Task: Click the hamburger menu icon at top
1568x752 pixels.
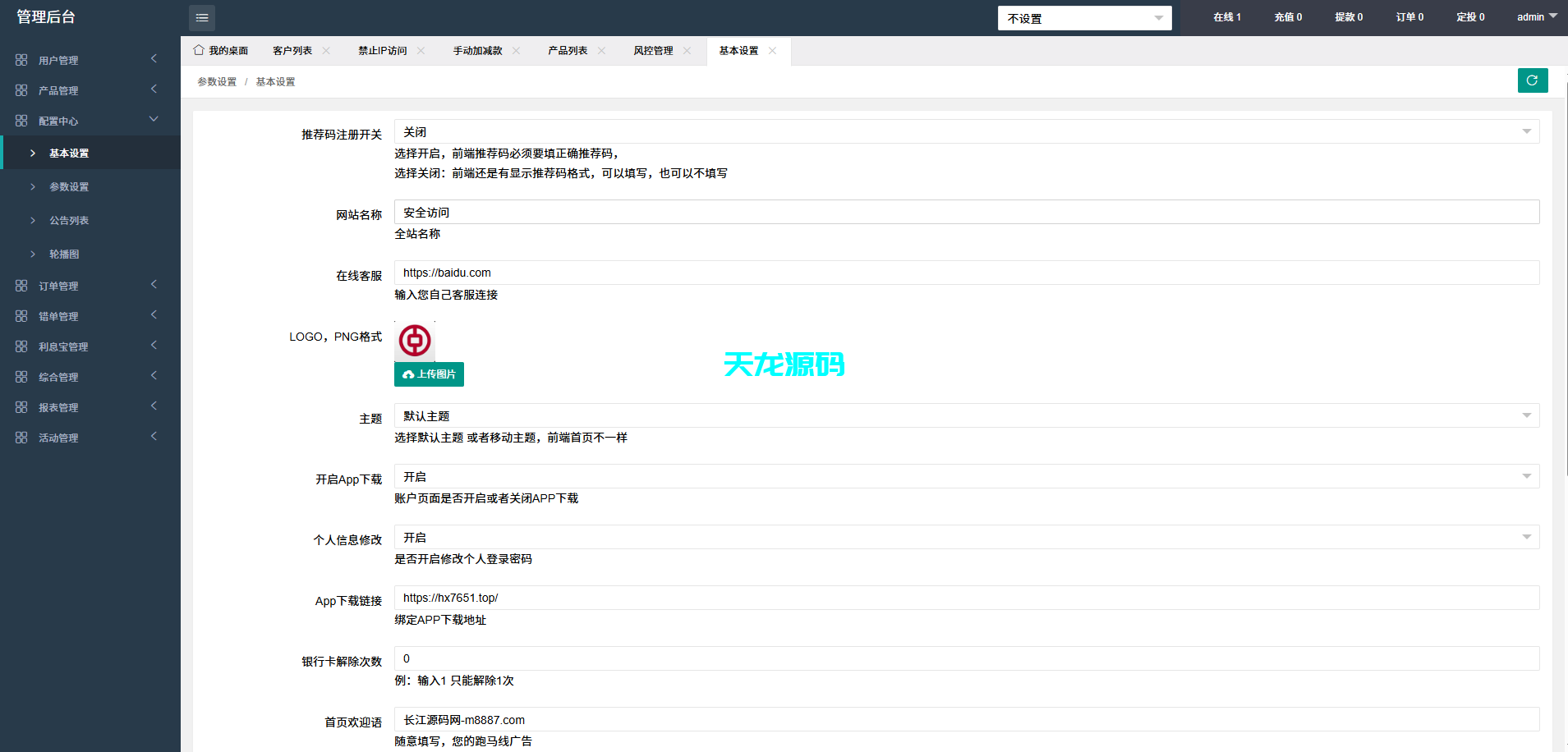Action: click(x=201, y=17)
